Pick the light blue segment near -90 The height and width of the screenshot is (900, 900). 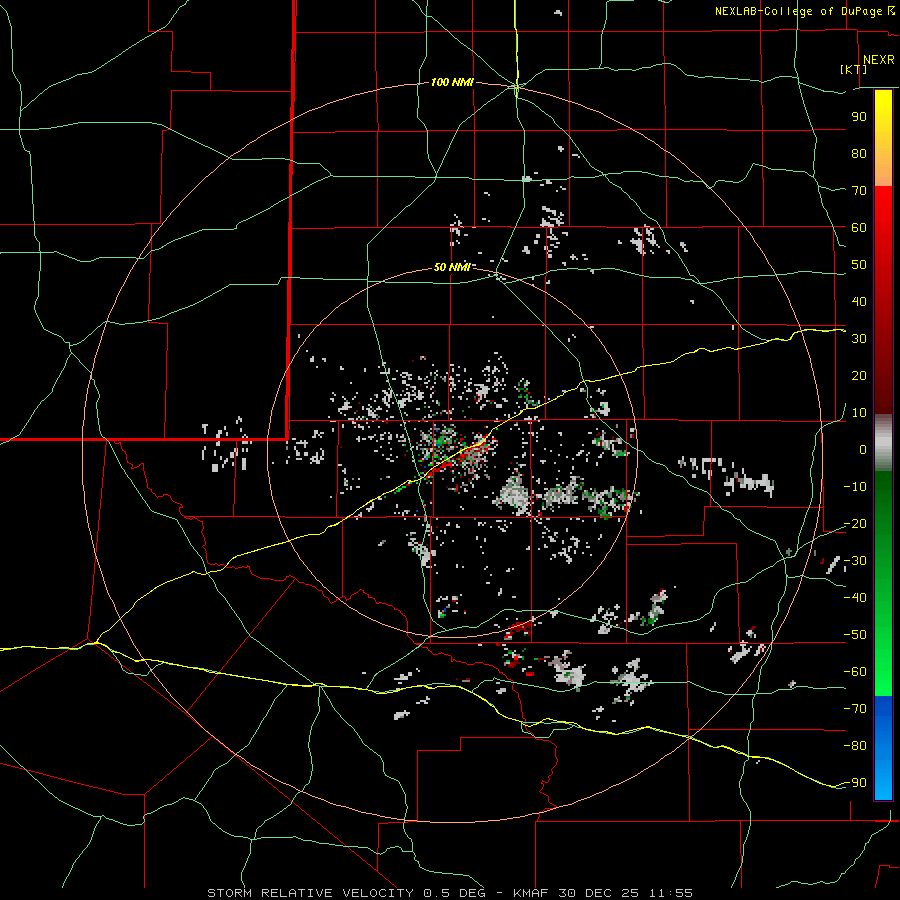click(x=883, y=783)
